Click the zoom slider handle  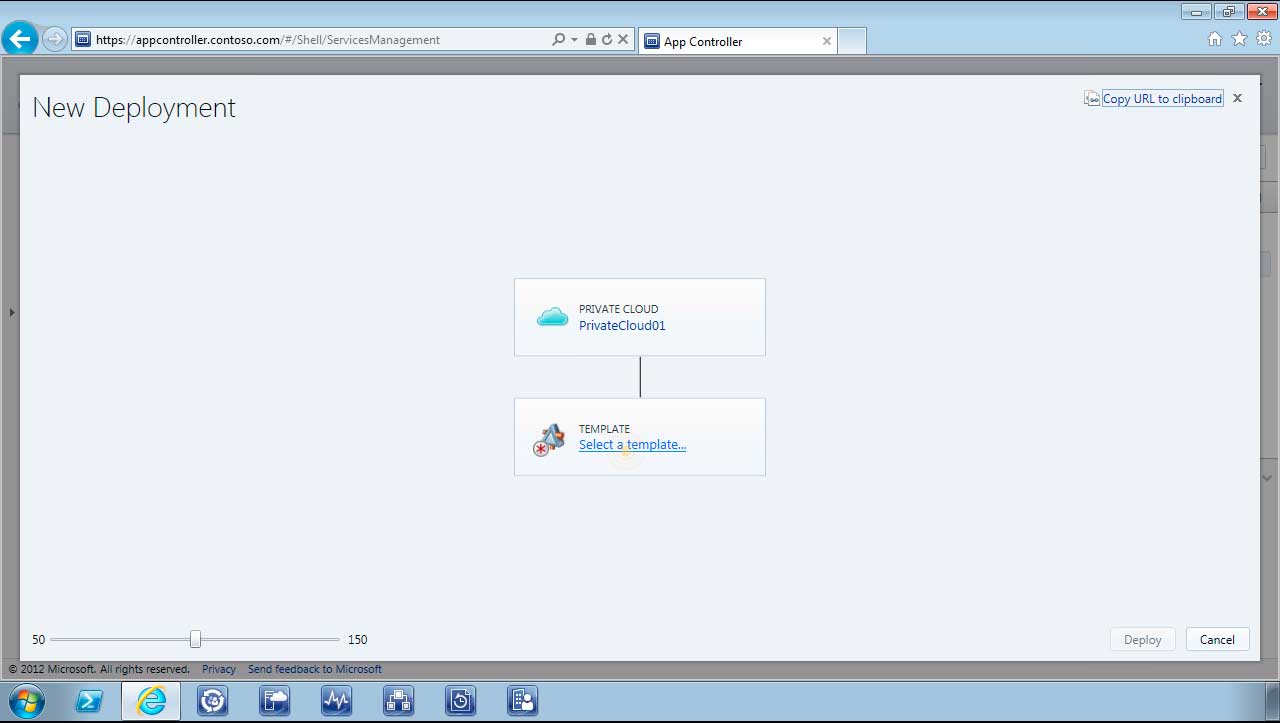point(195,639)
